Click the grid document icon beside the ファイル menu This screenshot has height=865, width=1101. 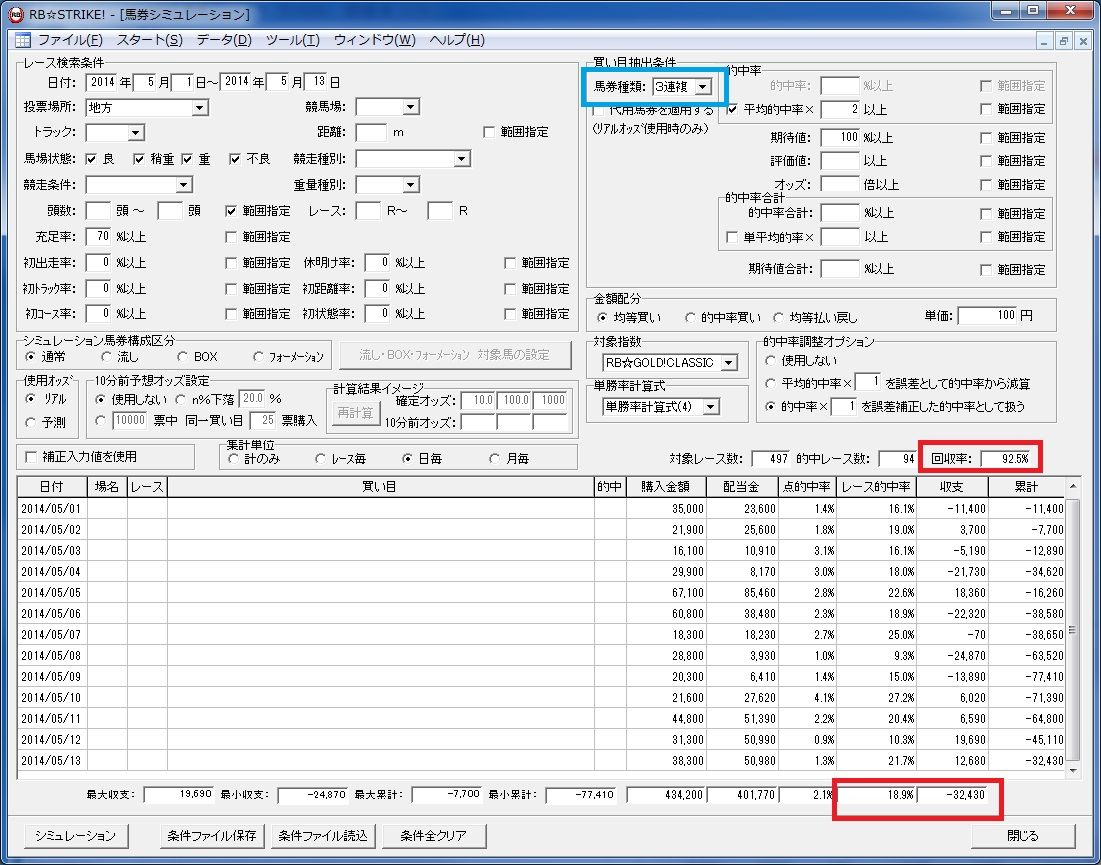coord(22,40)
